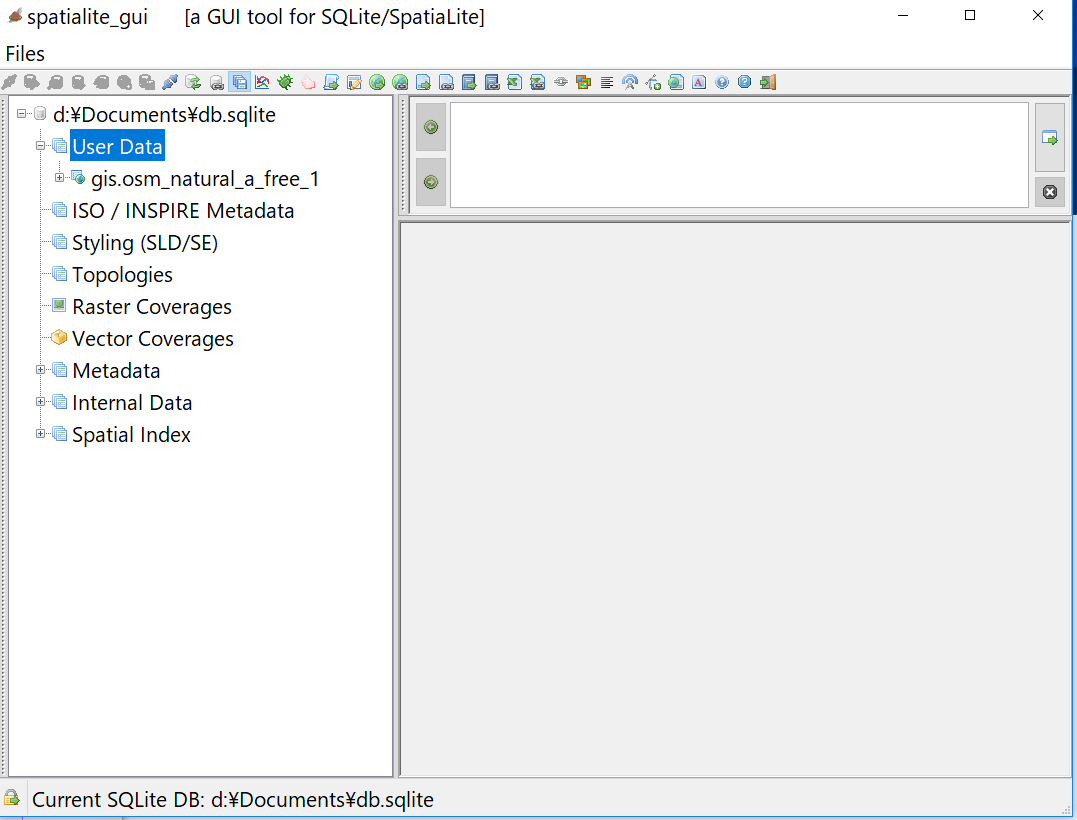Click the WFS antenna toolbar icon

coord(630,82)
